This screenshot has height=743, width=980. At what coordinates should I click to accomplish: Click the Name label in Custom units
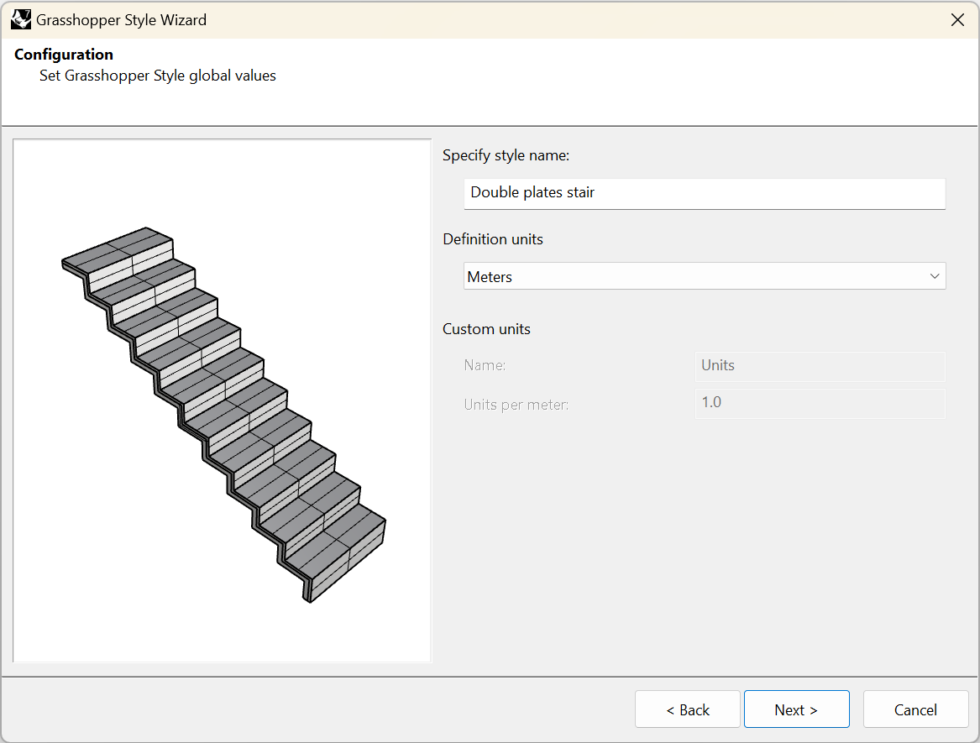485,365
